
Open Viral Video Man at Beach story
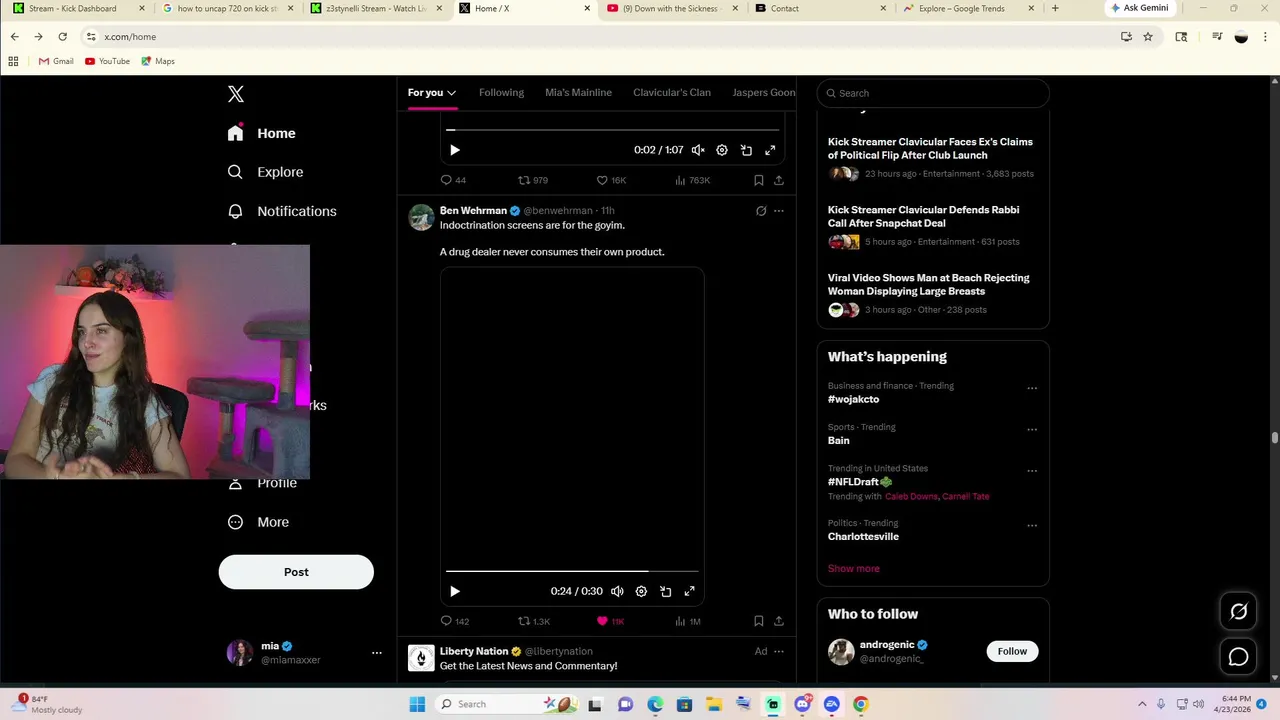pyautogui.click(x=928, y=284)
